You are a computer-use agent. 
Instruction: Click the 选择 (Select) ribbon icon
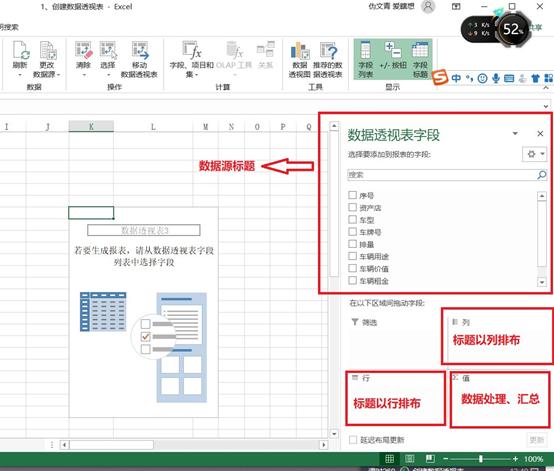[x=108, y=50]
